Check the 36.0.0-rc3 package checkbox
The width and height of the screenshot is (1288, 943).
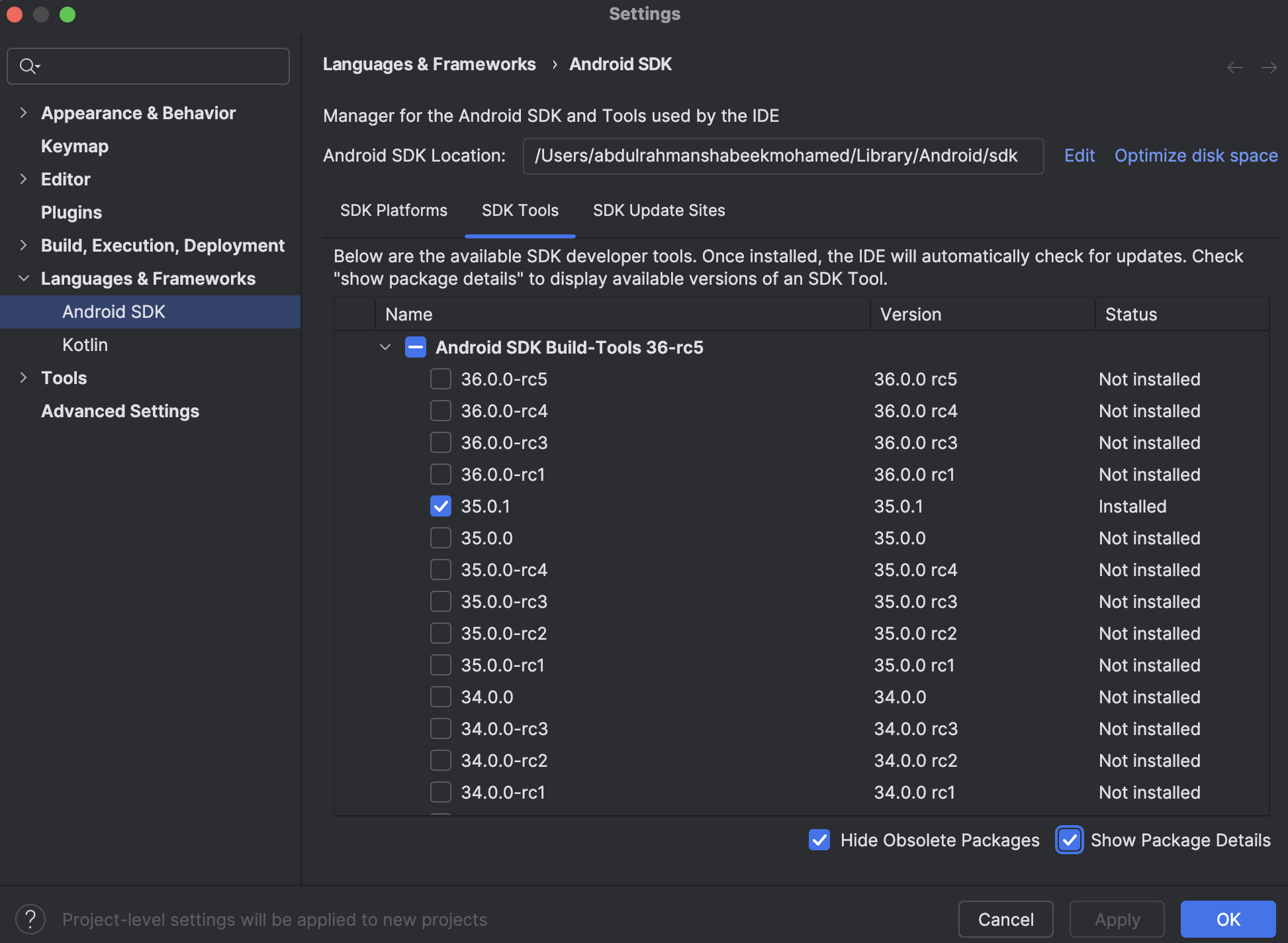pyautogui.click(x=441, y=442)
